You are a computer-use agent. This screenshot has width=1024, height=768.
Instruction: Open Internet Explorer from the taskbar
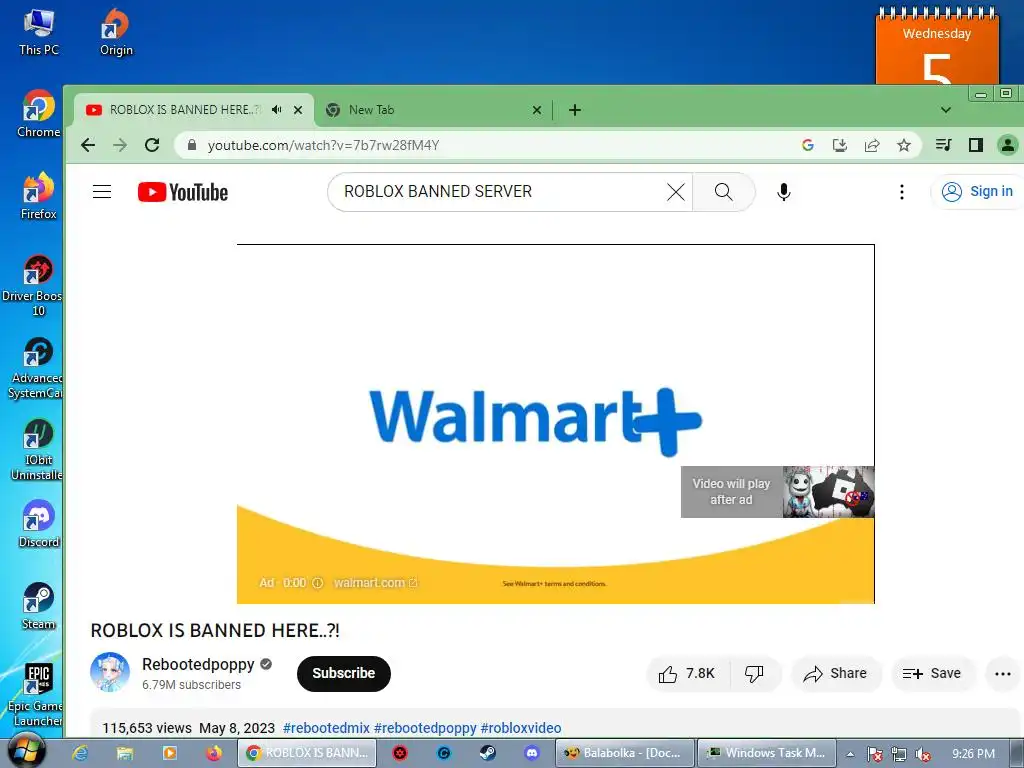(80, 753)
